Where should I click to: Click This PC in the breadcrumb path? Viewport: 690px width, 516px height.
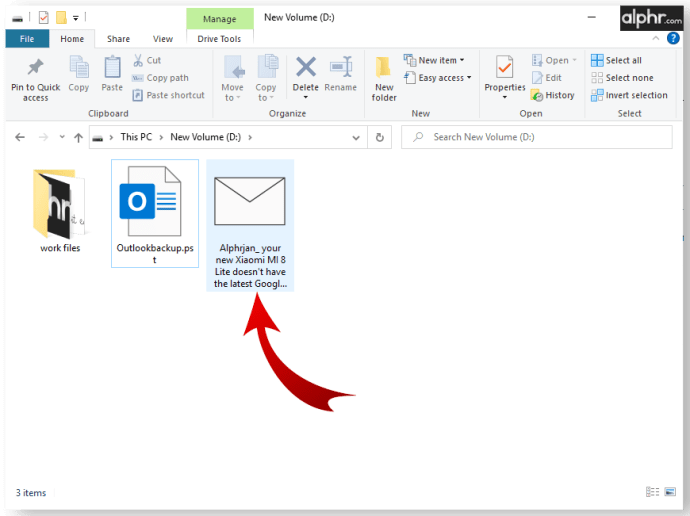click(x=136, y=137)
